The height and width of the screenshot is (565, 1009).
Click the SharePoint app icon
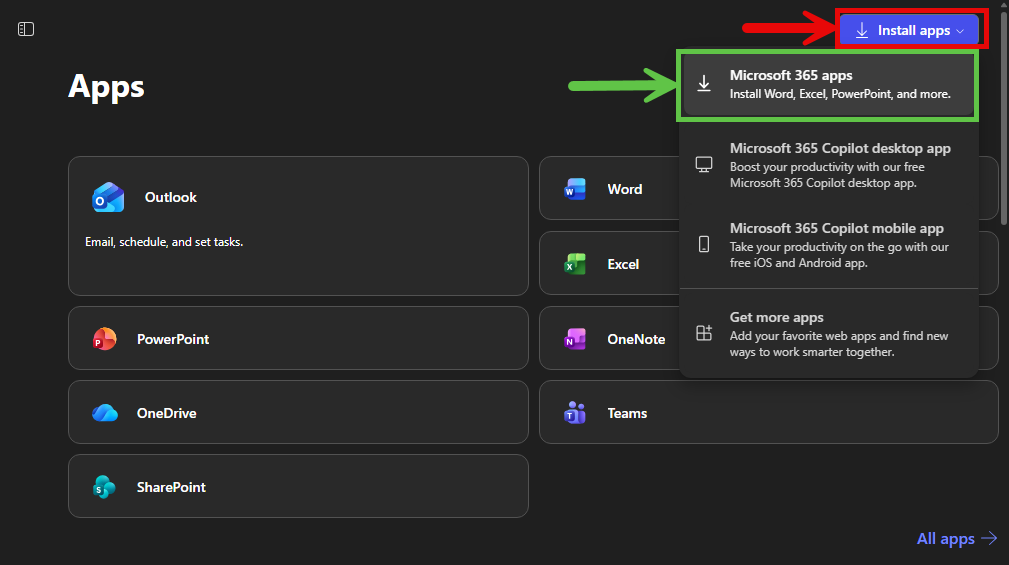104,487
